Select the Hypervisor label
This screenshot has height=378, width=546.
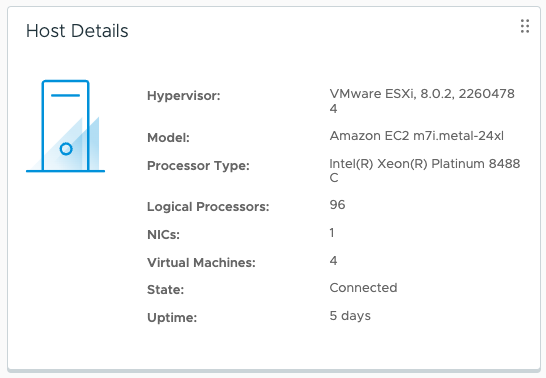point(184,96)
